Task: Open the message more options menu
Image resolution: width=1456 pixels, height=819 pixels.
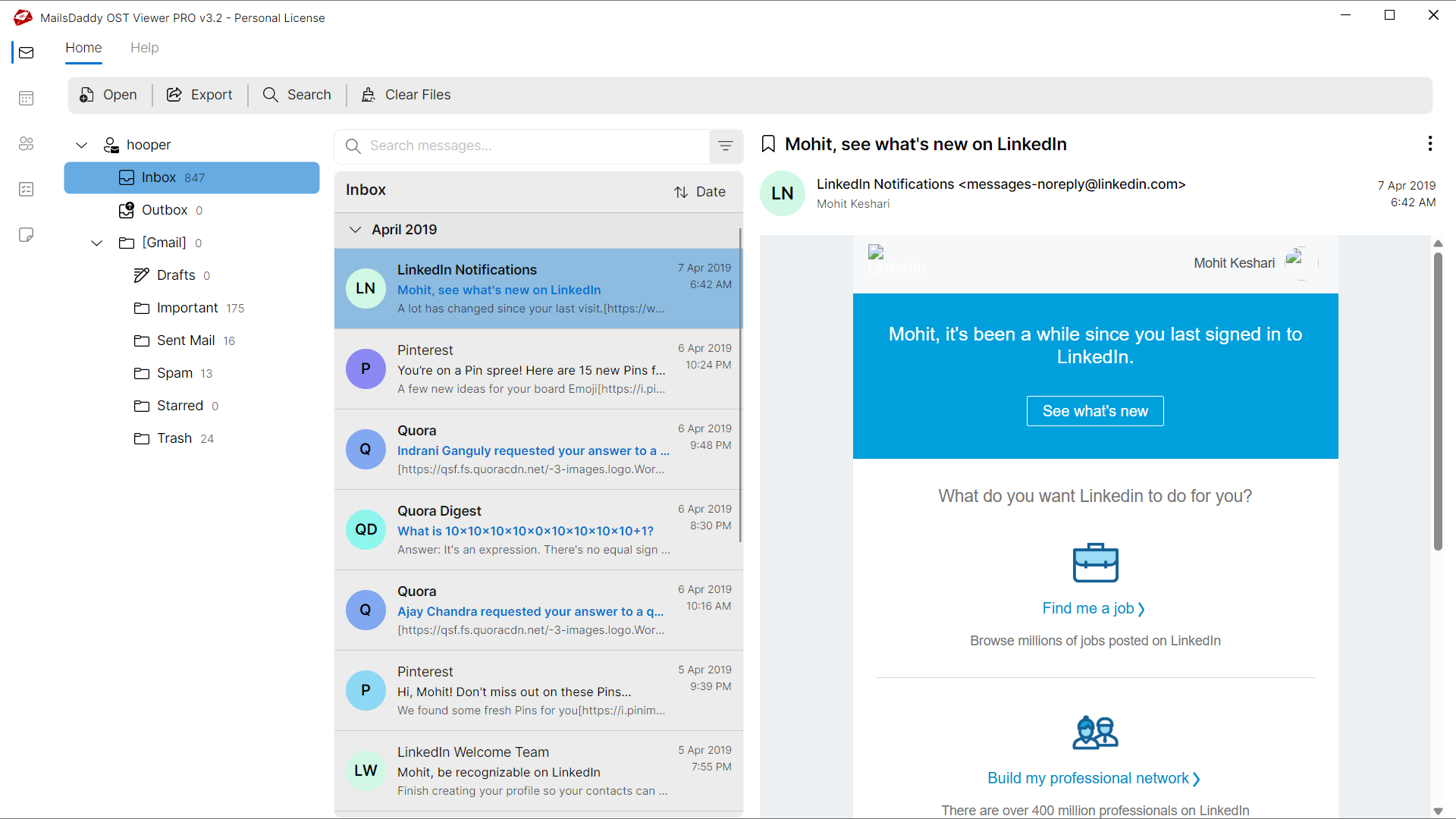Action: point(1430,143)
